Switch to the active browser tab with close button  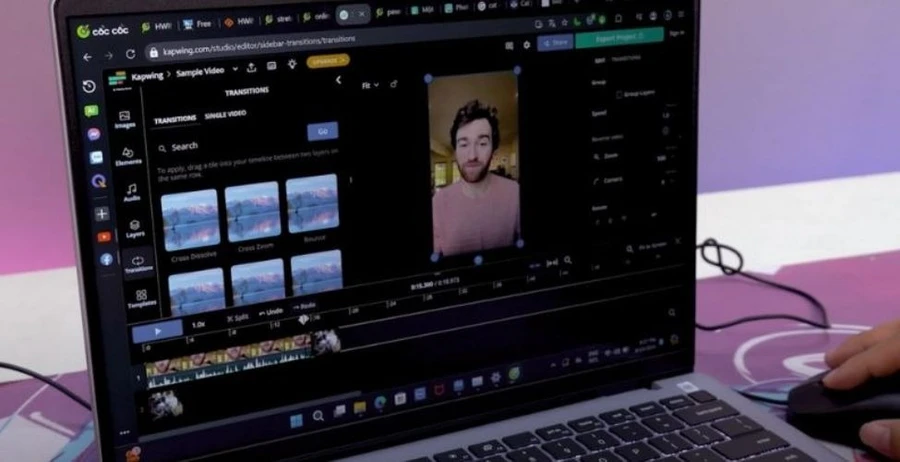click(352, 15)
